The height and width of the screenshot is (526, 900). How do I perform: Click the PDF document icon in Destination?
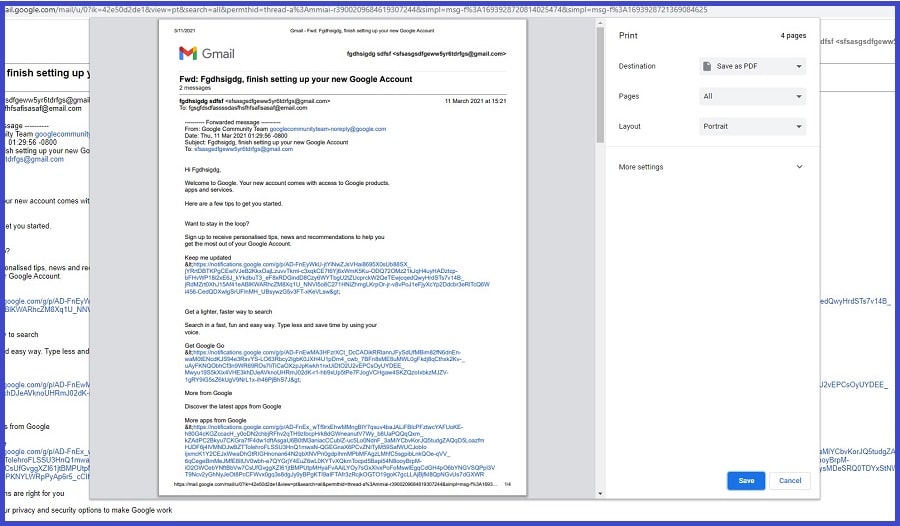pos(707,66)
